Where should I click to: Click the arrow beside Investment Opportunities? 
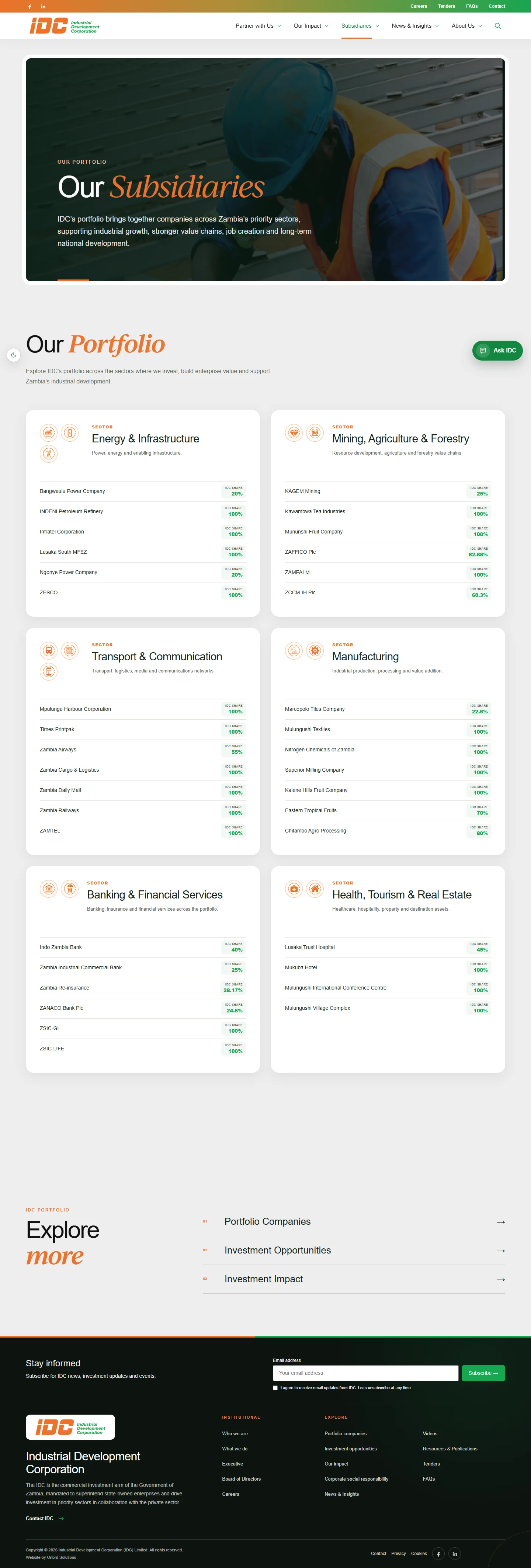pyautogui.click(x=500, y=1250)
